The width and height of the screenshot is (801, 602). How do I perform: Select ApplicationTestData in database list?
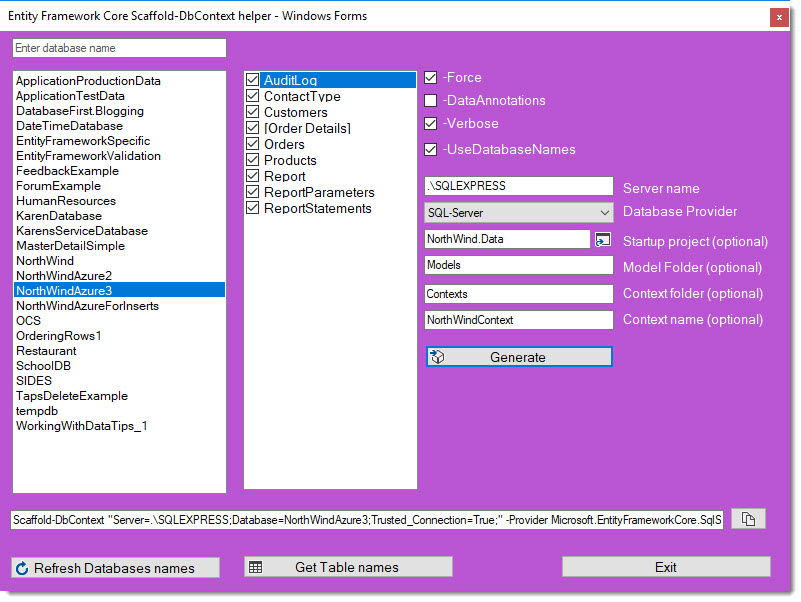(119, 96)
